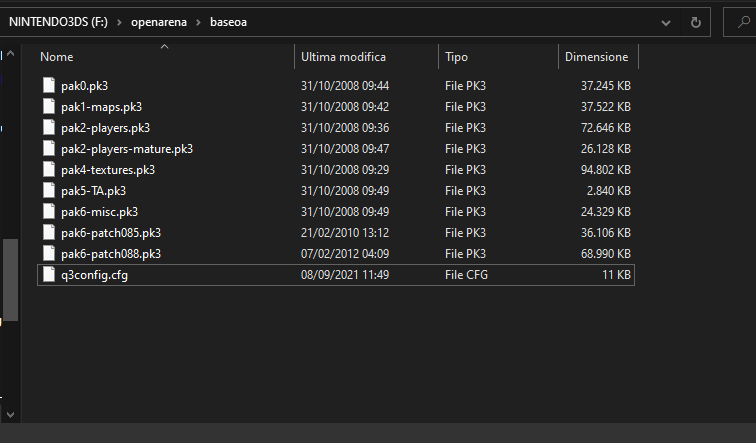This screenshot has height=443, width=756.
Task: Click the pak1-maps.pk3 file icon
Action: 49,107
